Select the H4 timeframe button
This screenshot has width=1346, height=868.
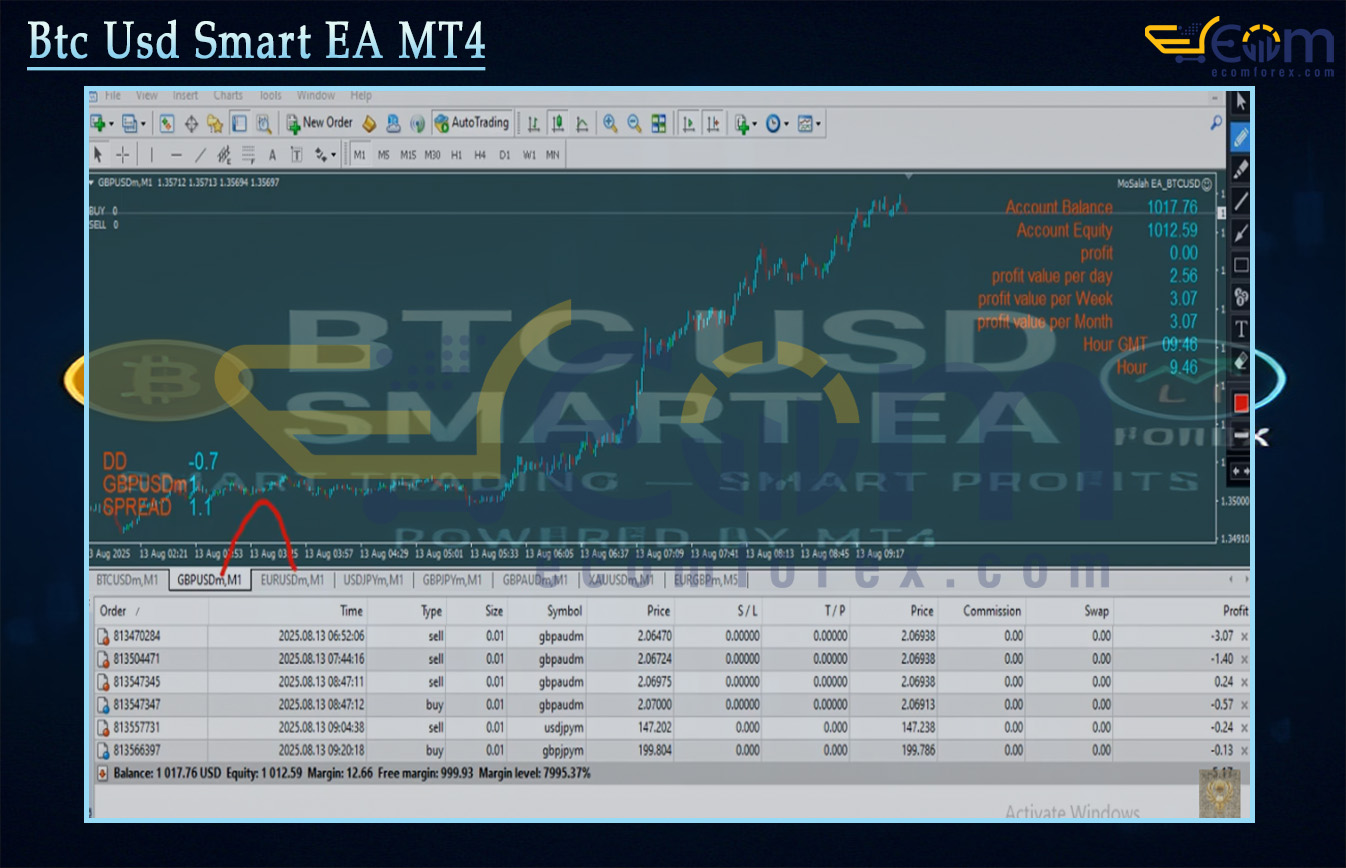click(x=480, y=155)
